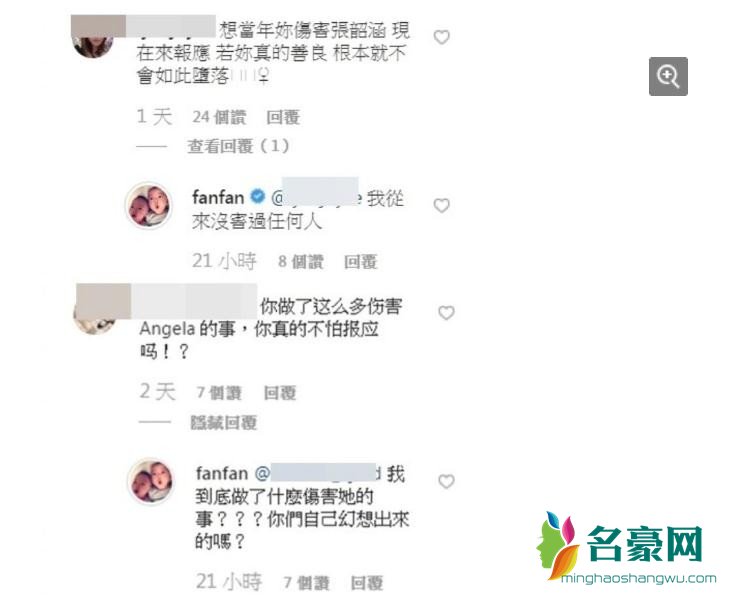Reply to the first comment via 回覆
Image resolution: width=730 pixels, height=599 pixels.
[x=283, y=117]
